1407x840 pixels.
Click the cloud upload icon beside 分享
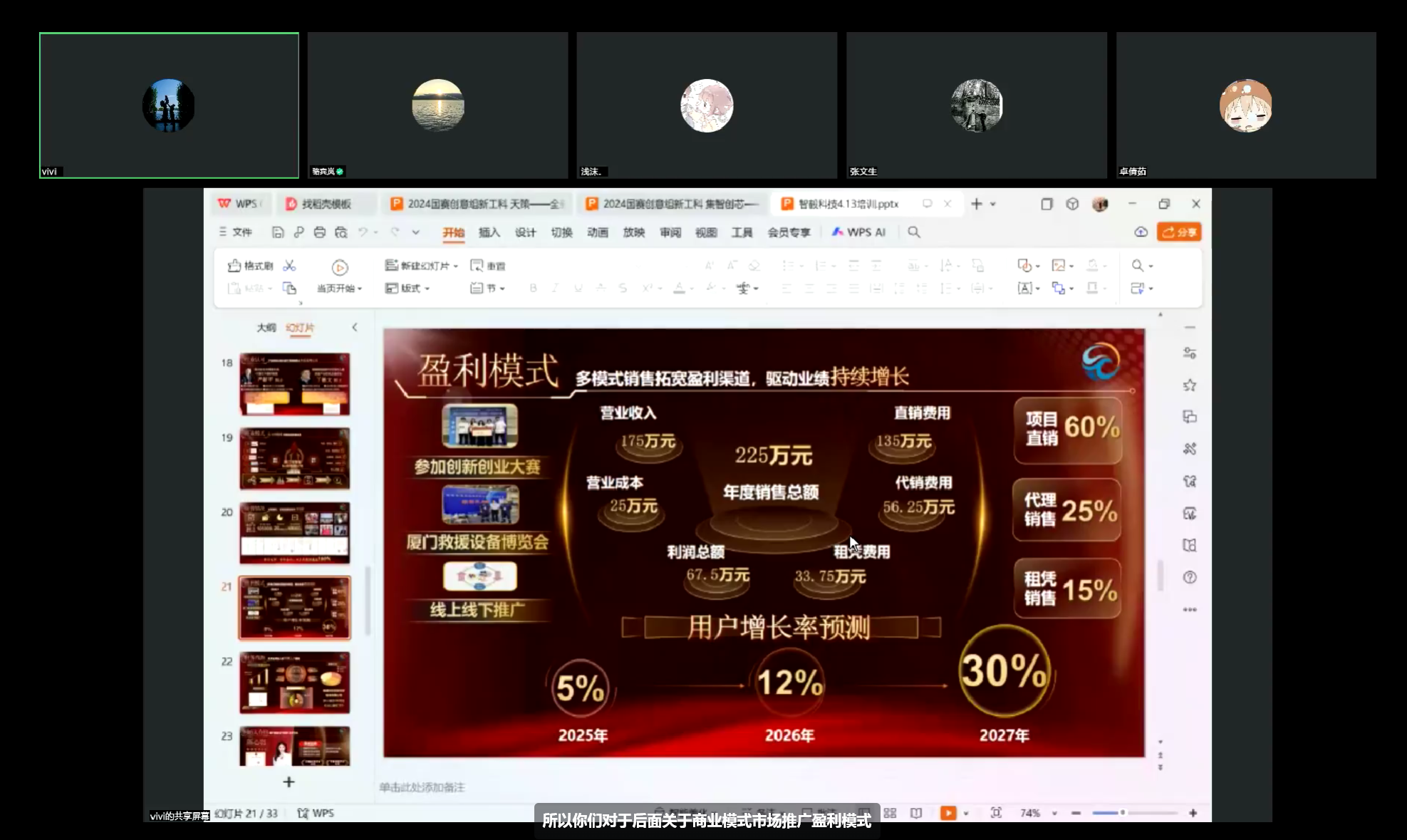coord(1141,232)
